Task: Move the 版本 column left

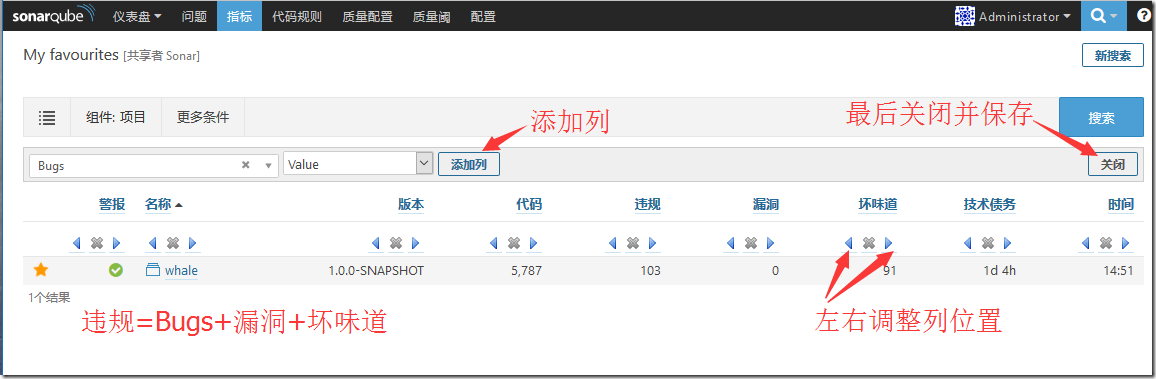Action: tap(375, 243)
